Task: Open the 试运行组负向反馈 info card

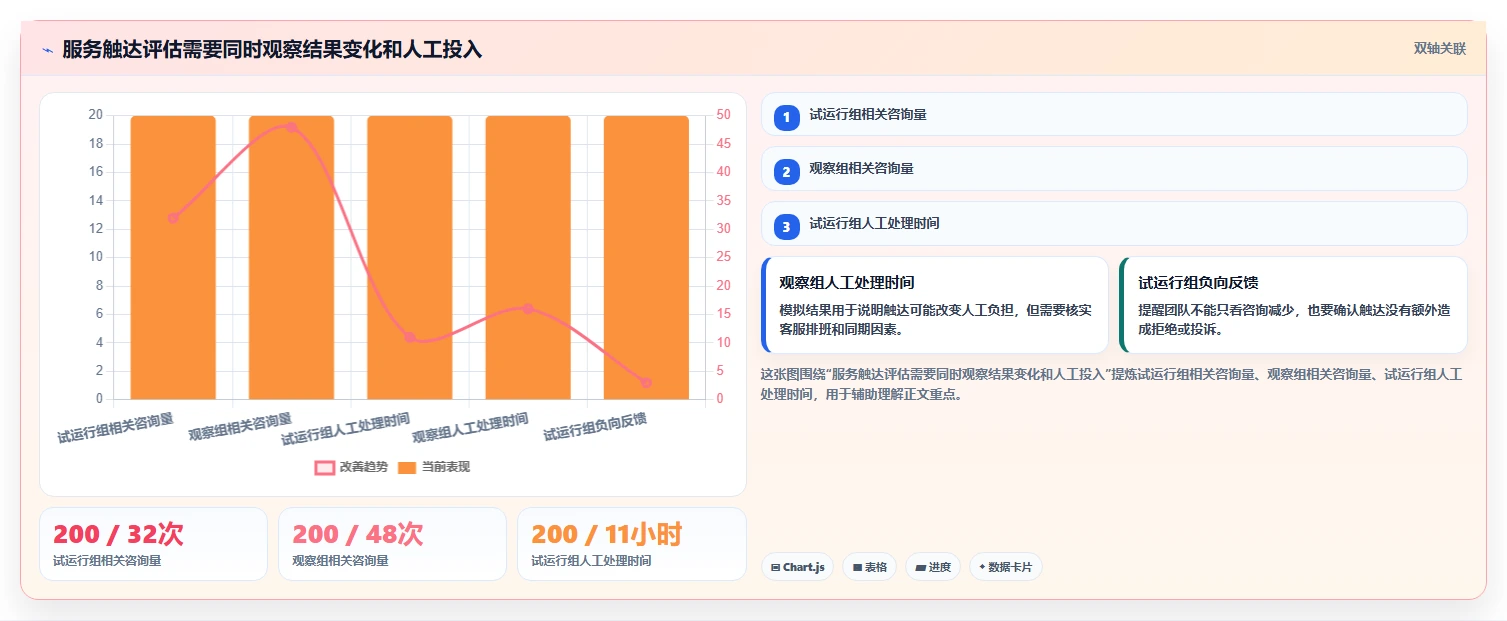Action: click(1293, 305)
